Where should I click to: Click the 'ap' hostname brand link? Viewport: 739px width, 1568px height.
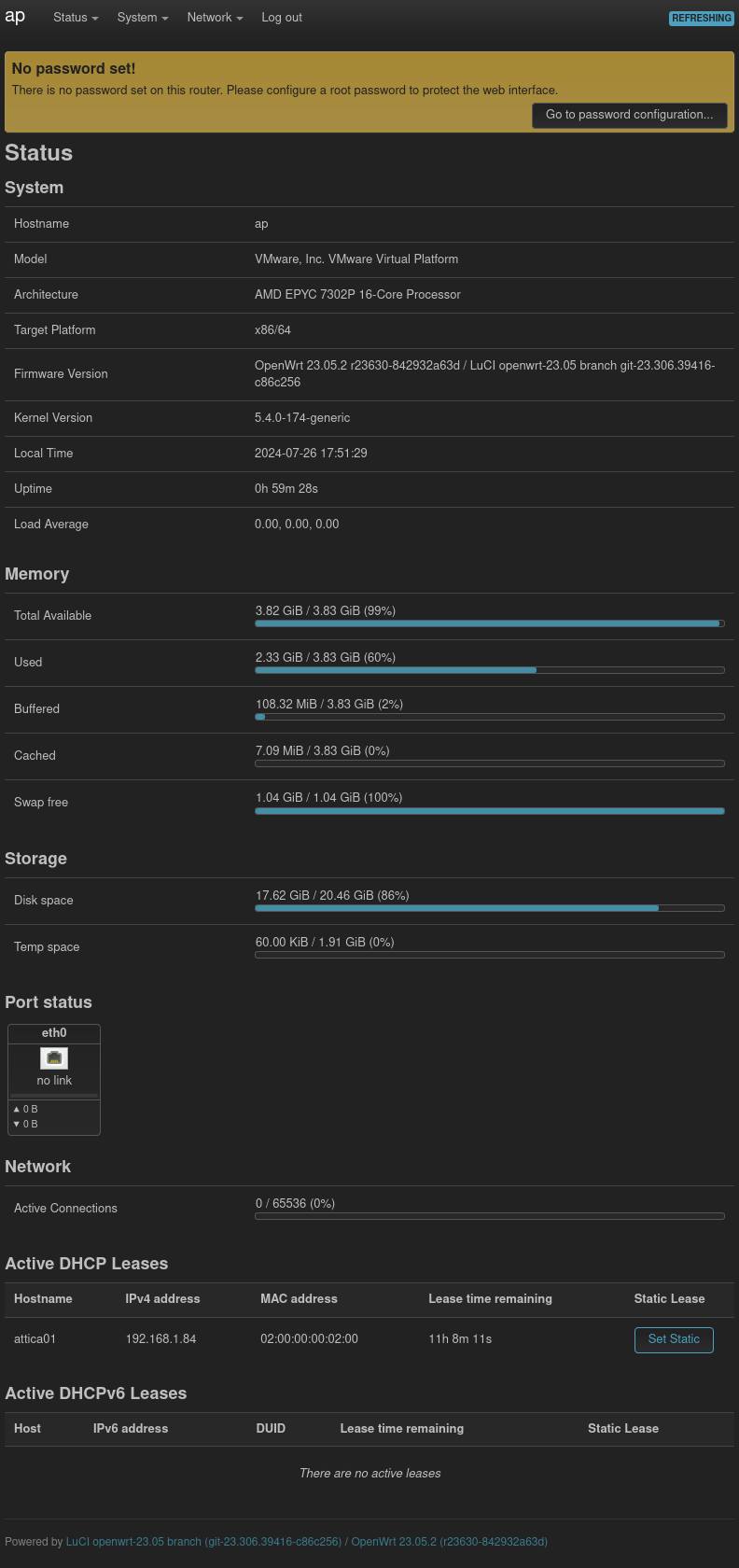pos(15,17)
